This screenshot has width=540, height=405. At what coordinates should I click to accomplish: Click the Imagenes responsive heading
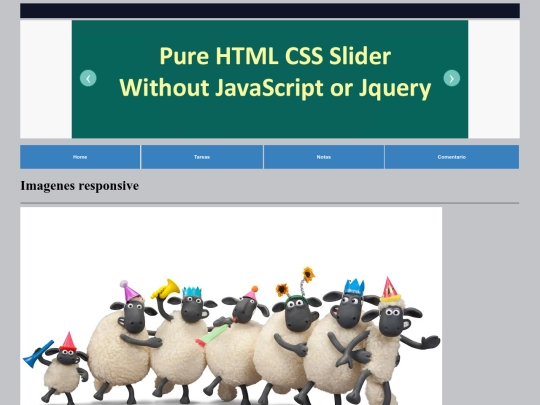[80, 186]
